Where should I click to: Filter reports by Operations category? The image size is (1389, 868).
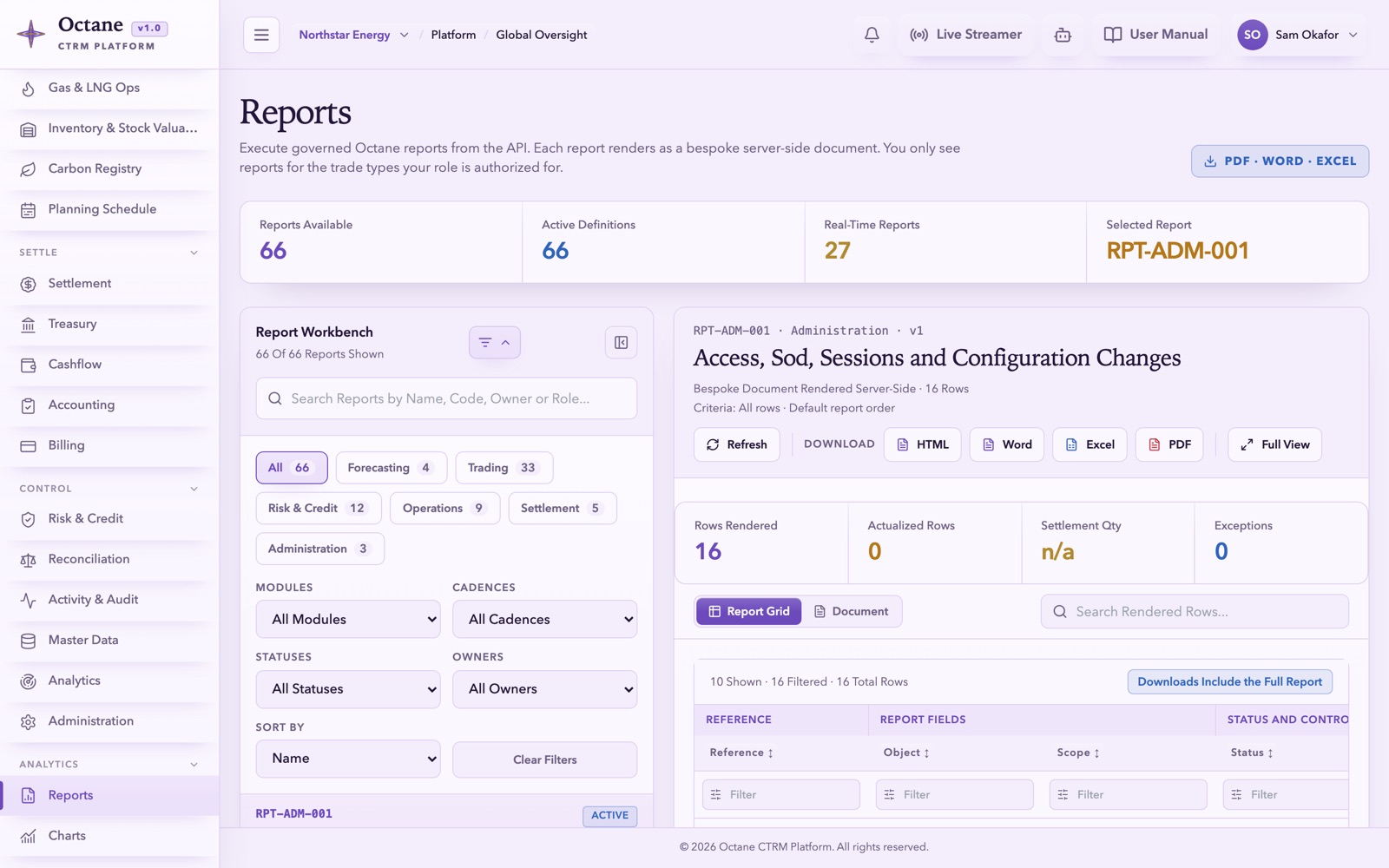tap(444, 508)
